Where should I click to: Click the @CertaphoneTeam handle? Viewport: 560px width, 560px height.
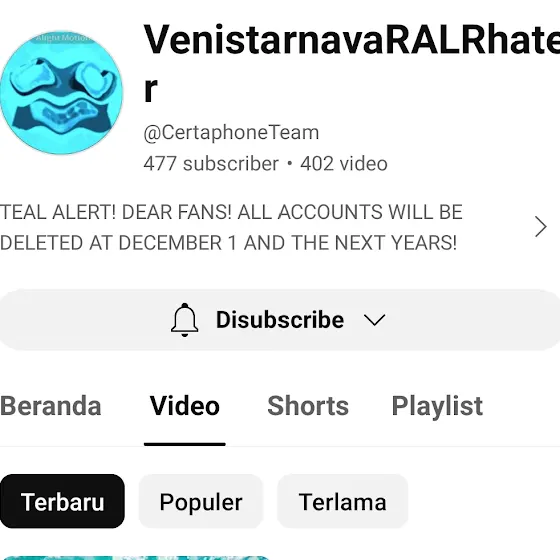pos(231,133)
